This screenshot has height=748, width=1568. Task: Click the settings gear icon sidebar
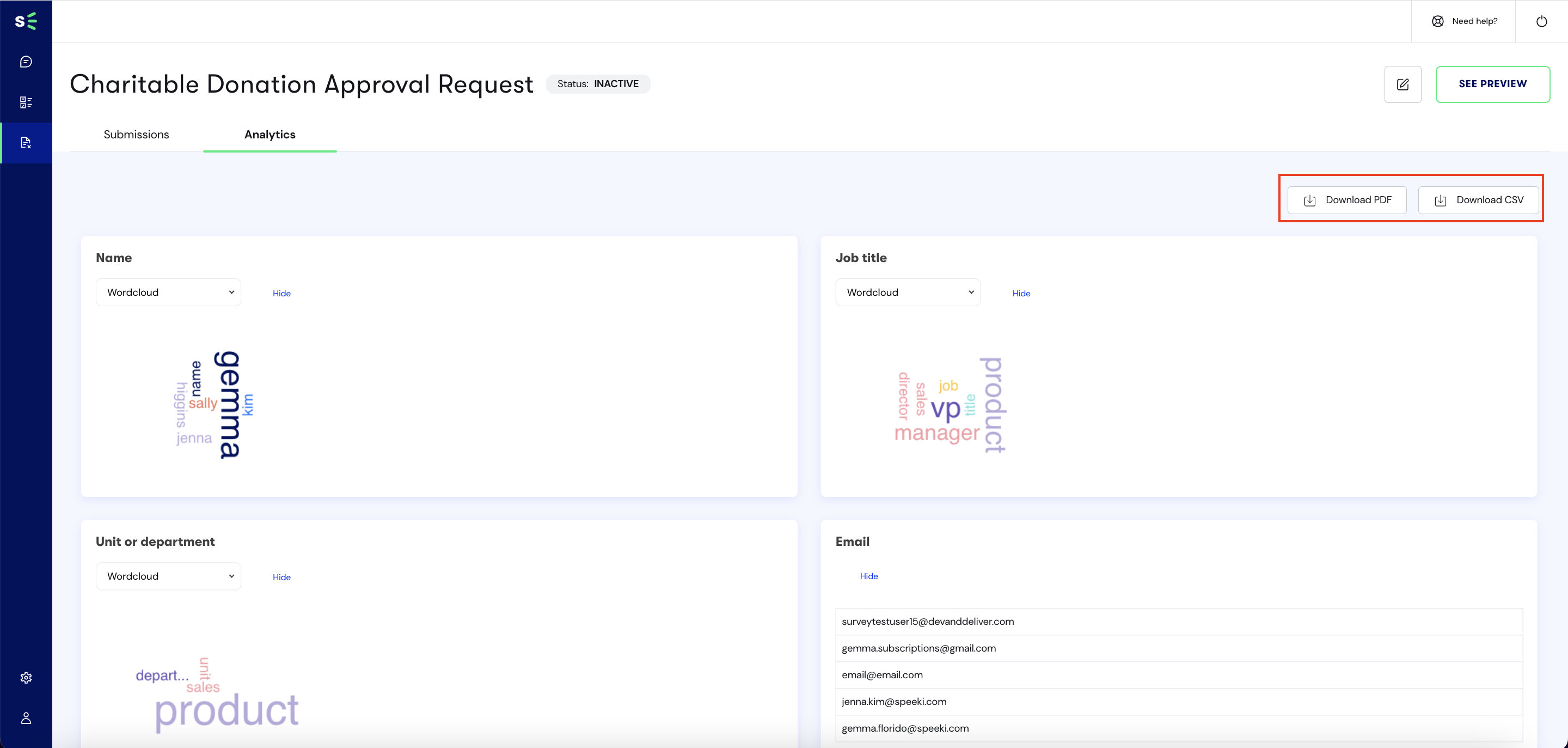point(27,678)
